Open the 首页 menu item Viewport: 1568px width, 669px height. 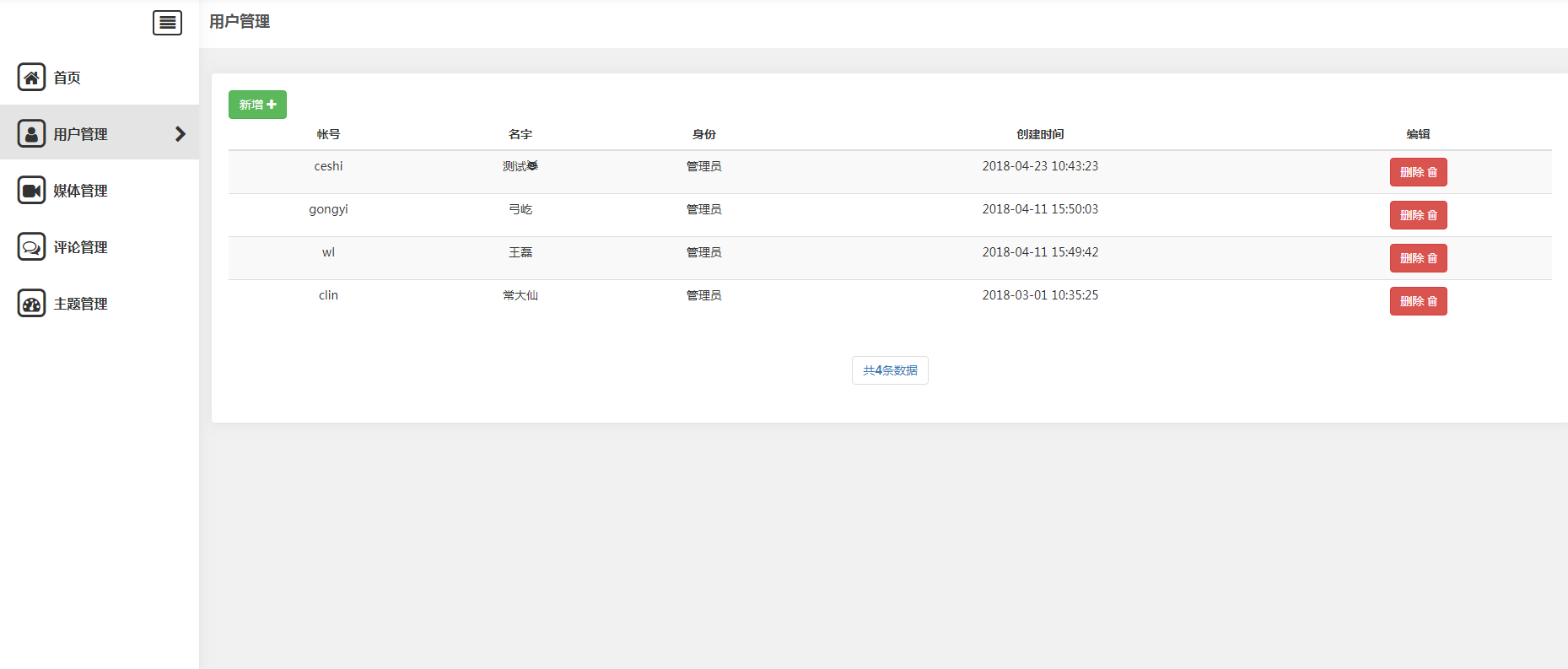tap(67, 78)
